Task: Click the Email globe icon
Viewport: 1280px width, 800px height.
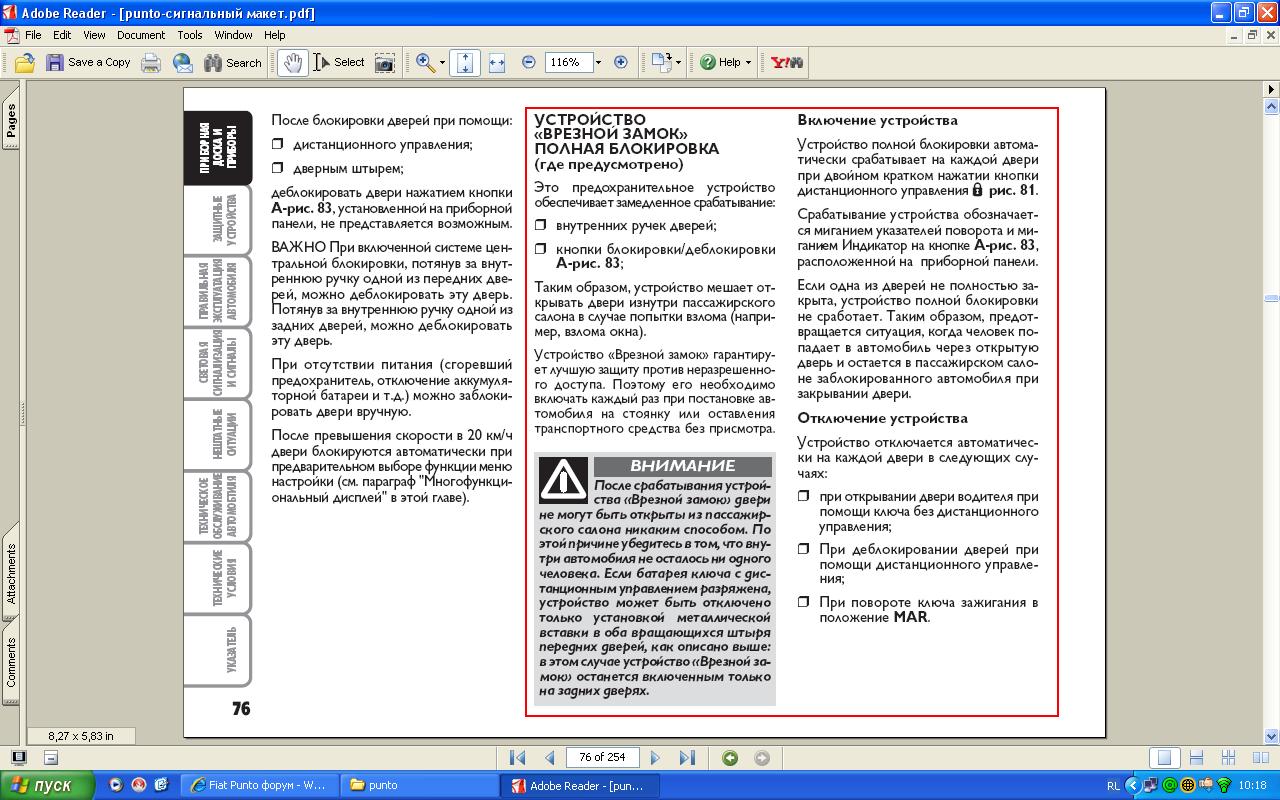Action: [183, 62]
